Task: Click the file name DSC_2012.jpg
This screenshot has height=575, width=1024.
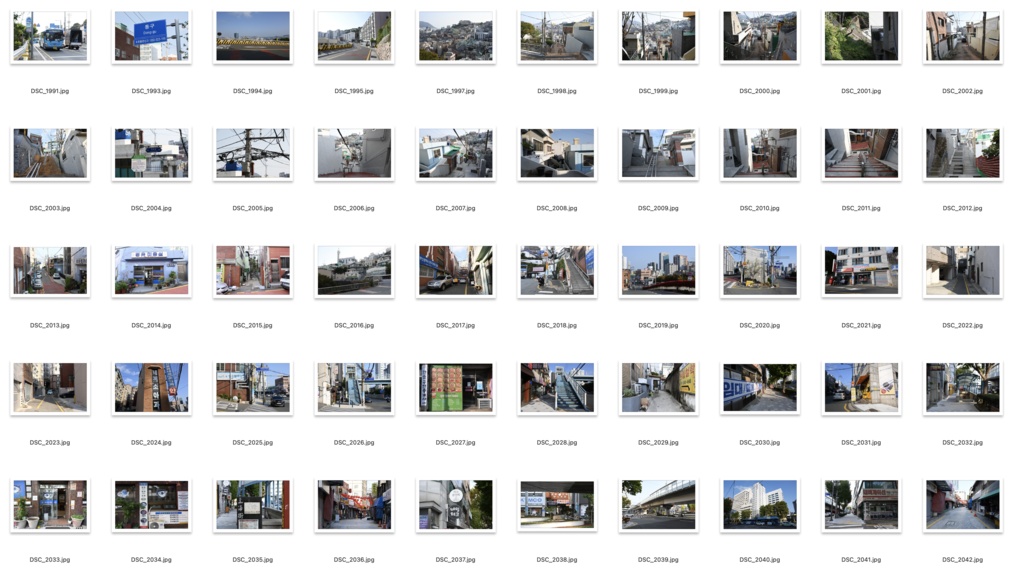Action: pos(963,208)
